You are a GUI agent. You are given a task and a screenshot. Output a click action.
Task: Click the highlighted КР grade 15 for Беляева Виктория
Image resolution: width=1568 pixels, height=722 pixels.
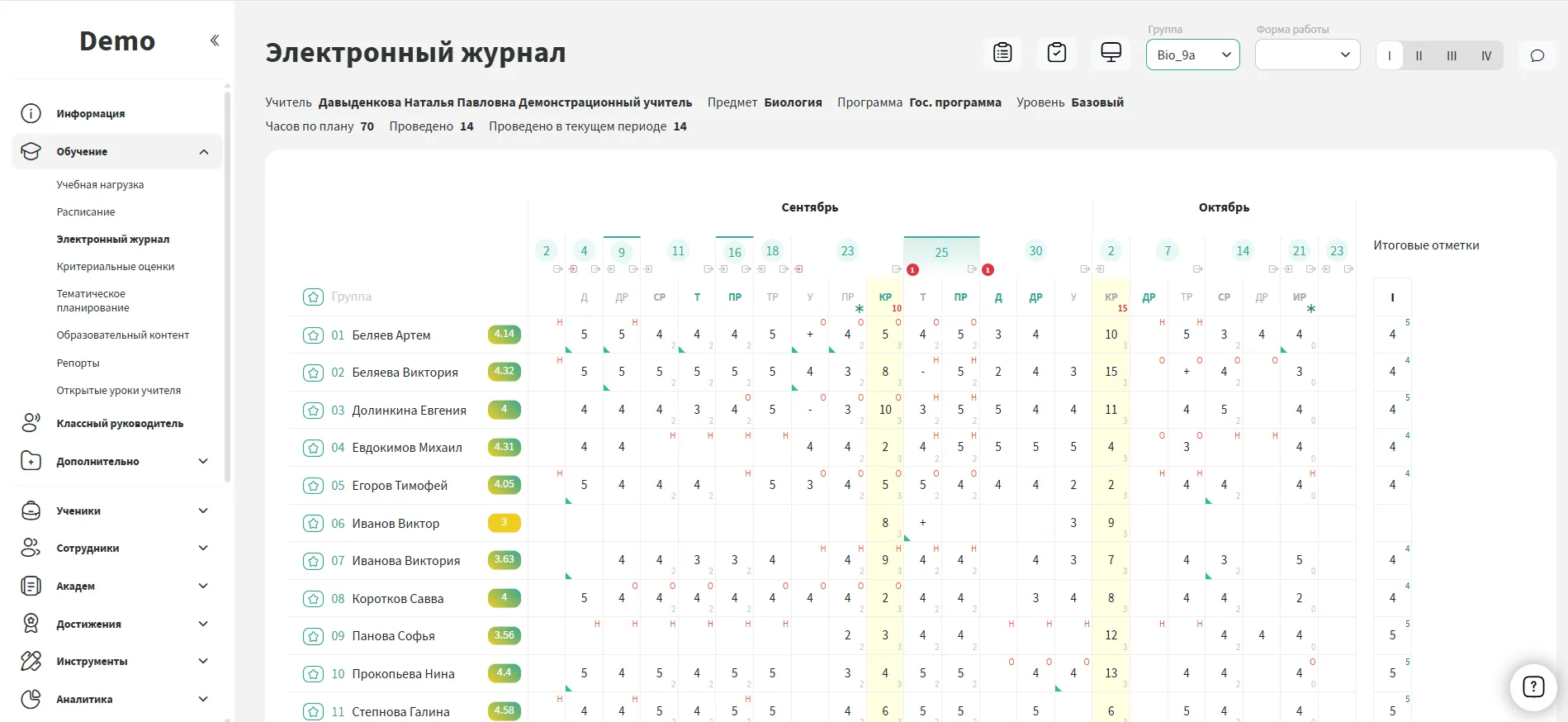pyautogui.click(x=1111, y=372)
